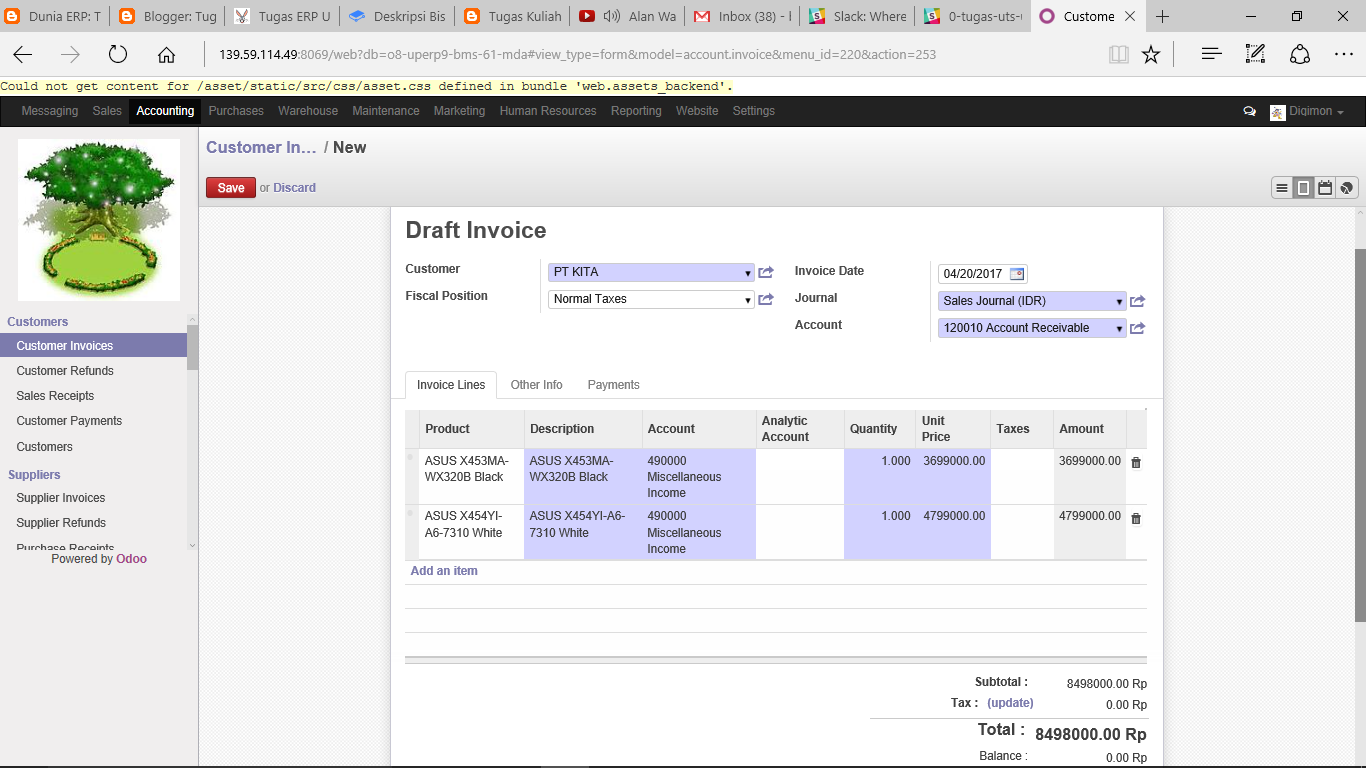Click the browser address bar URL
1366x768 pixels.
point(577,55)
